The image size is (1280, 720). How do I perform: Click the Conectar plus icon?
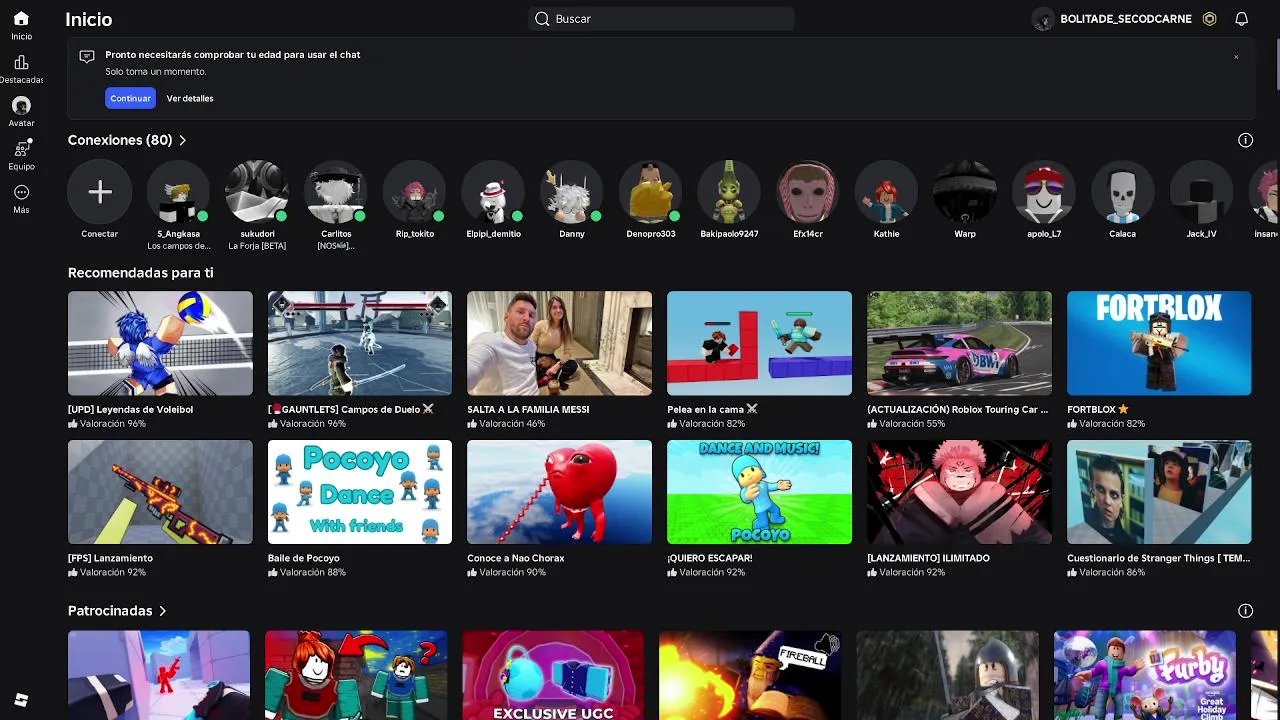tap(99, 192)
